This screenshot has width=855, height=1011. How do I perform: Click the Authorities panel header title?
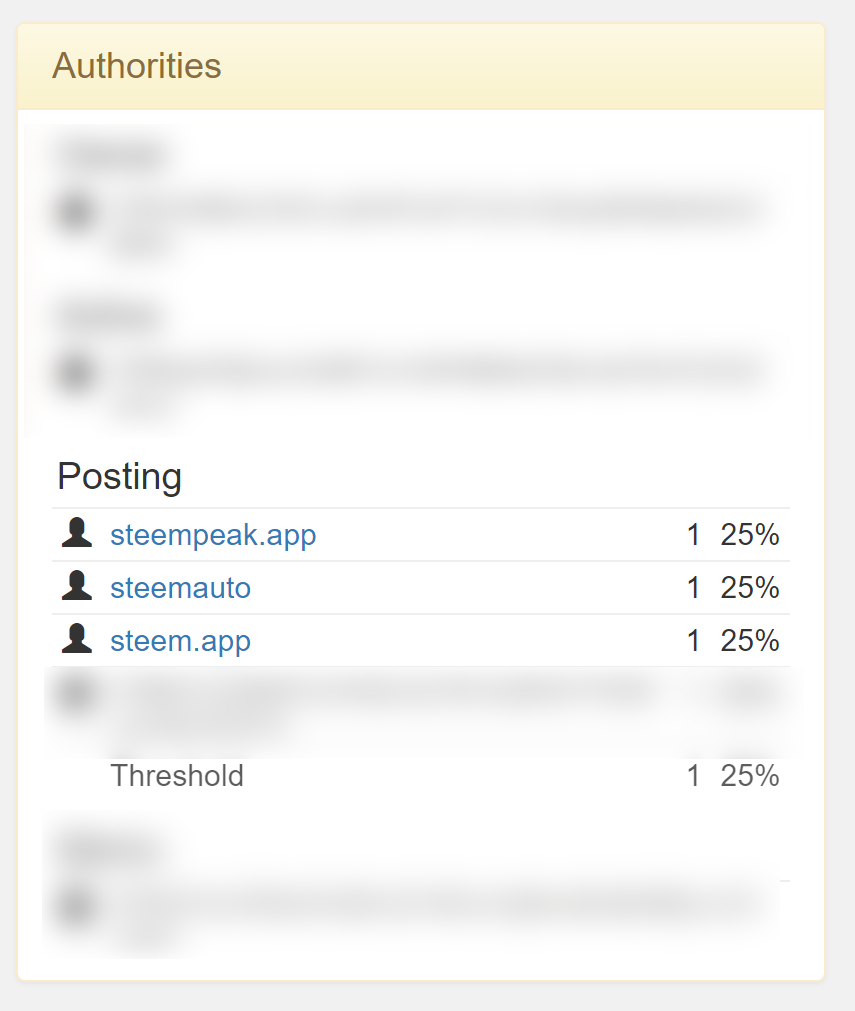[136, 66]
